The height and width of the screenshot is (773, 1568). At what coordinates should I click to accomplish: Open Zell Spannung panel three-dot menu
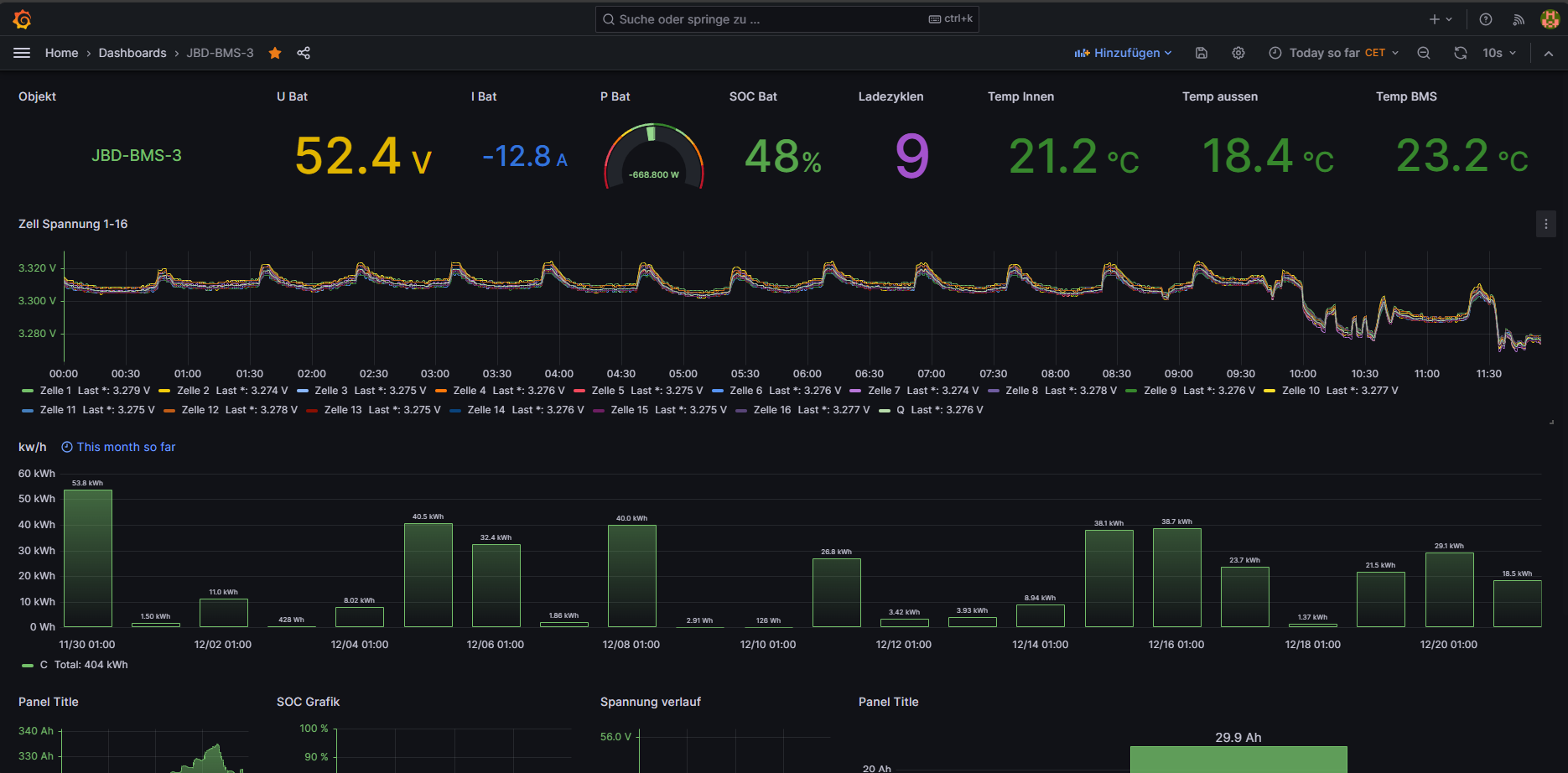pos(1546,224)
